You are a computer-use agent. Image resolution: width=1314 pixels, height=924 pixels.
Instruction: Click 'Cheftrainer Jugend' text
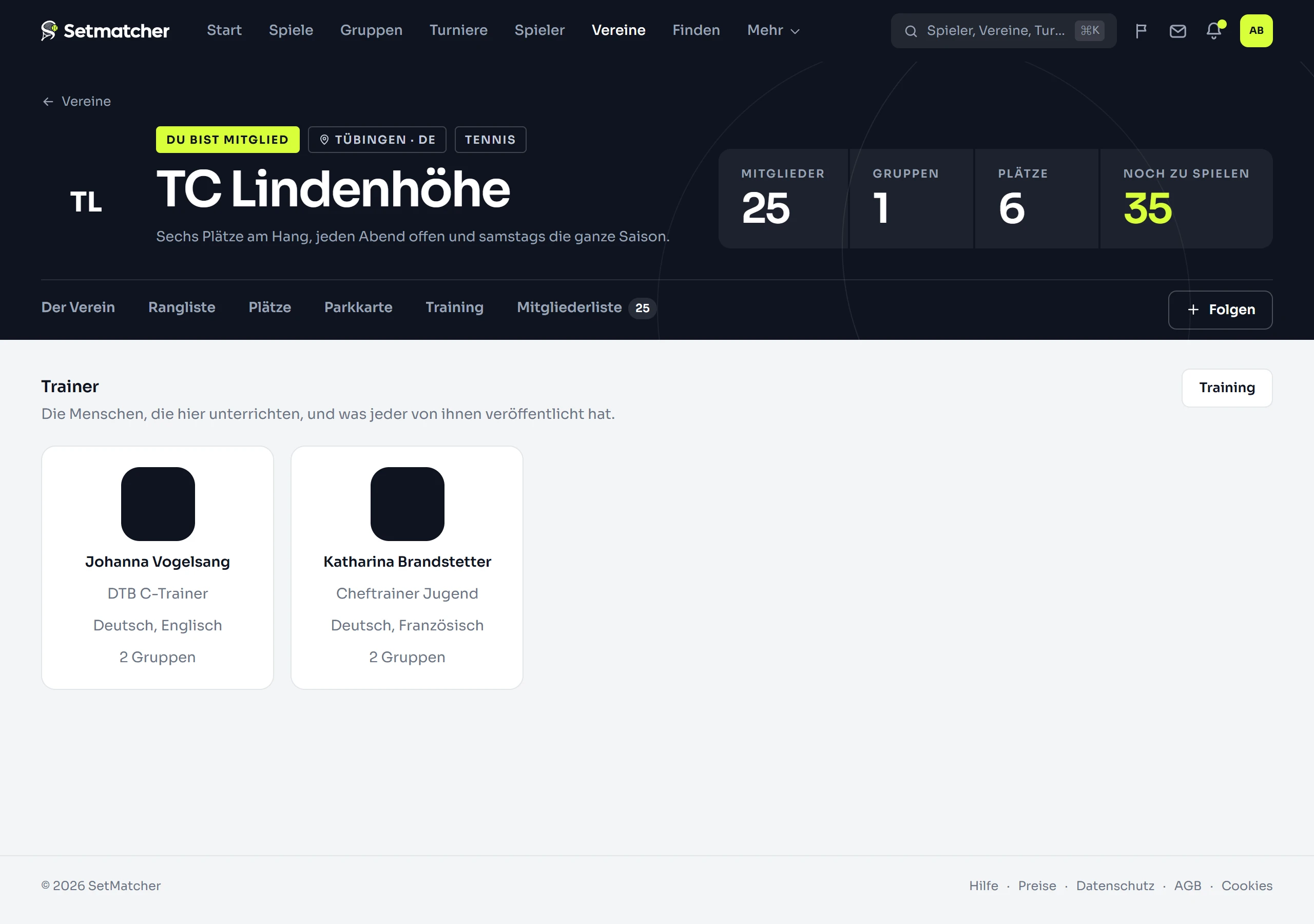coord(407,594)
